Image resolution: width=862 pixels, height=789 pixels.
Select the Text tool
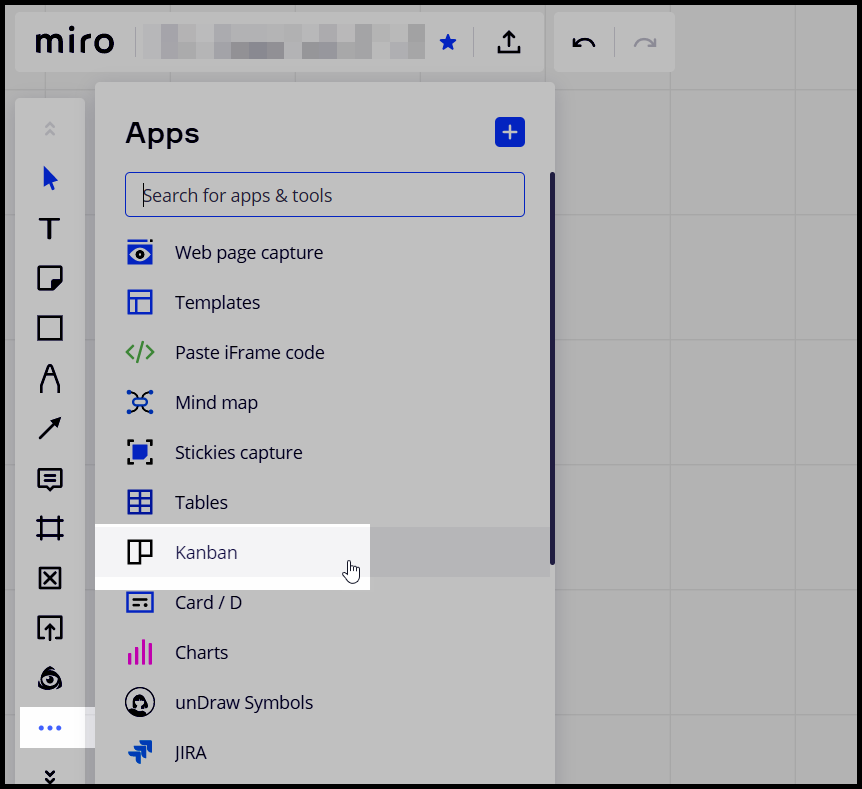(49, 228)
